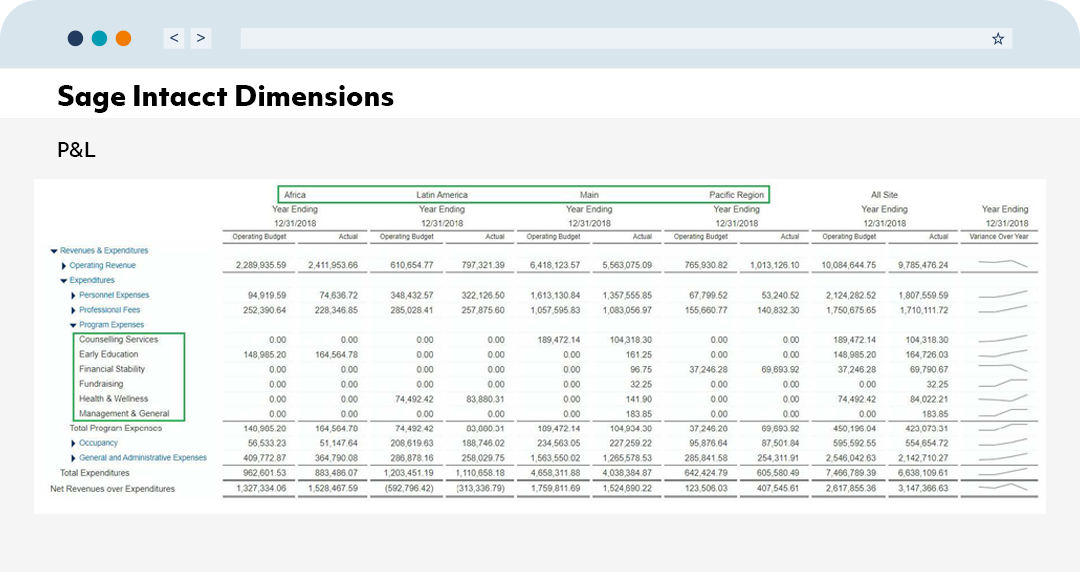Open the Early Education line item
Image resolution: width=1080 pixels, height=572 pixels.
[x=108, y=355]
